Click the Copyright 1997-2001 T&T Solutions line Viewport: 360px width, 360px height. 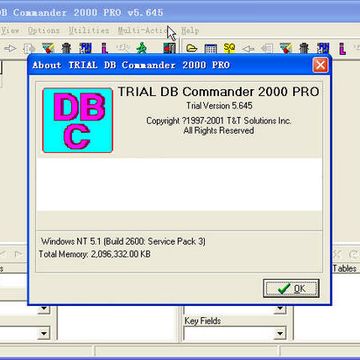click(219, 120)
